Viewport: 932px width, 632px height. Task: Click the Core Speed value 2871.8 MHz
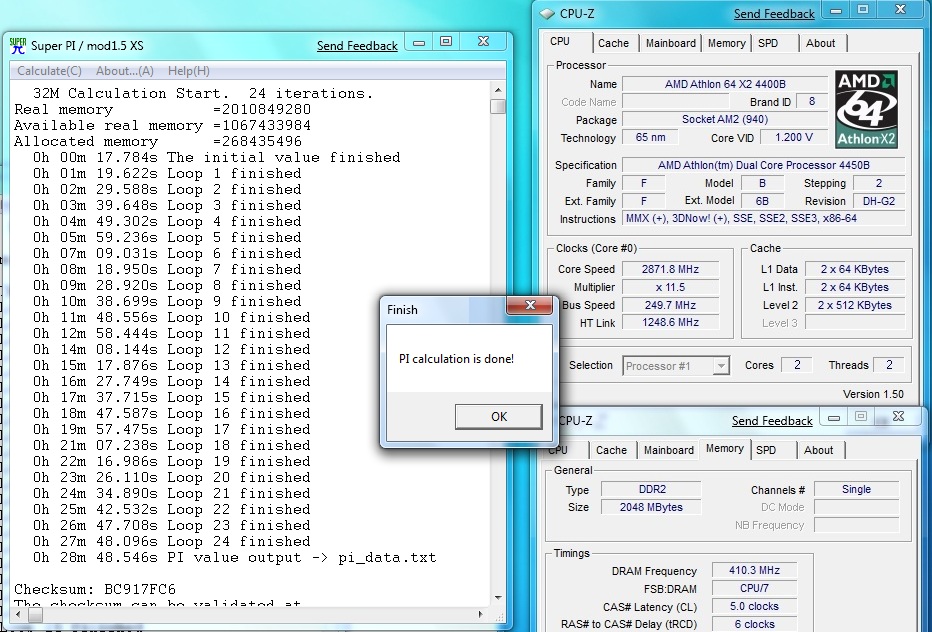[x=670, y=269]
